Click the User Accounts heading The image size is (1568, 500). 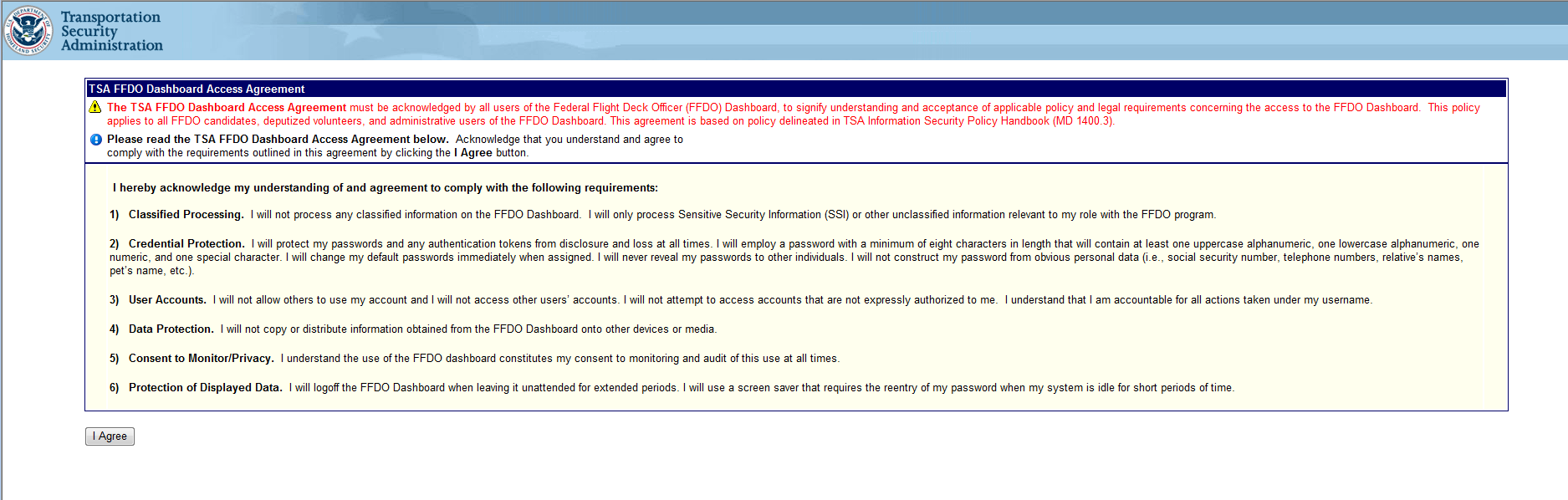point(167,300)
